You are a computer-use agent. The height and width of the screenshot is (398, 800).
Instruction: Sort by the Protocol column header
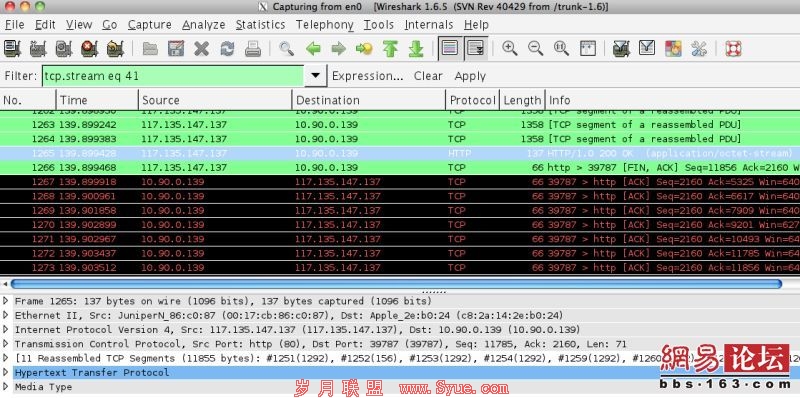point(472,100)
